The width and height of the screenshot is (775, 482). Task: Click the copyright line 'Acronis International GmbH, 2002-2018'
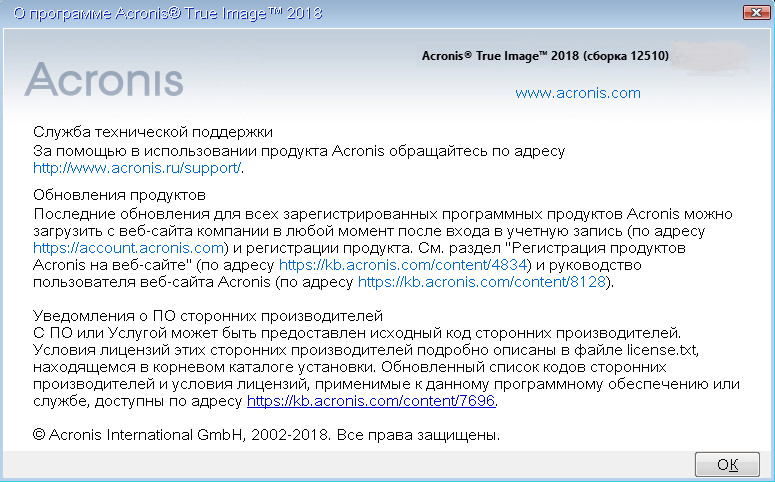[x=189, y=435]
